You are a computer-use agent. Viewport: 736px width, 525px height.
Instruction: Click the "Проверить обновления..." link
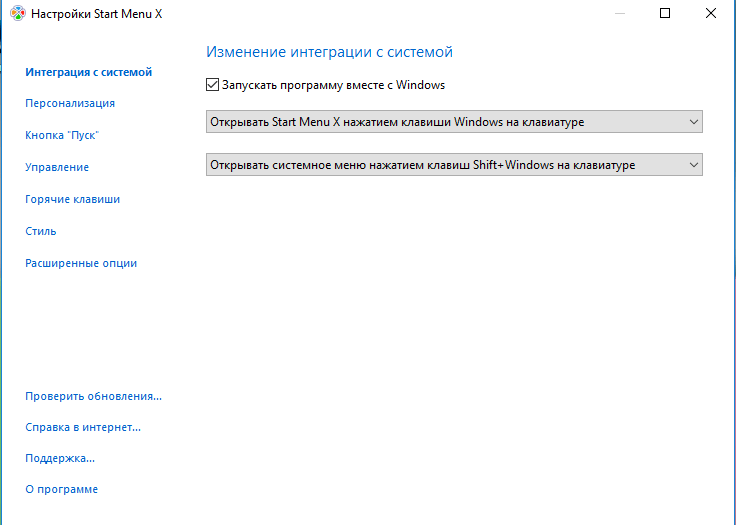(93, 396)
